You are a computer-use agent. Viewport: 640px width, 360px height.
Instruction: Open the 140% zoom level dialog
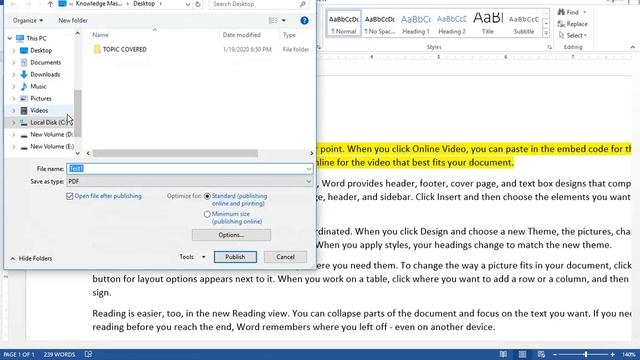(x=629, y=355)
